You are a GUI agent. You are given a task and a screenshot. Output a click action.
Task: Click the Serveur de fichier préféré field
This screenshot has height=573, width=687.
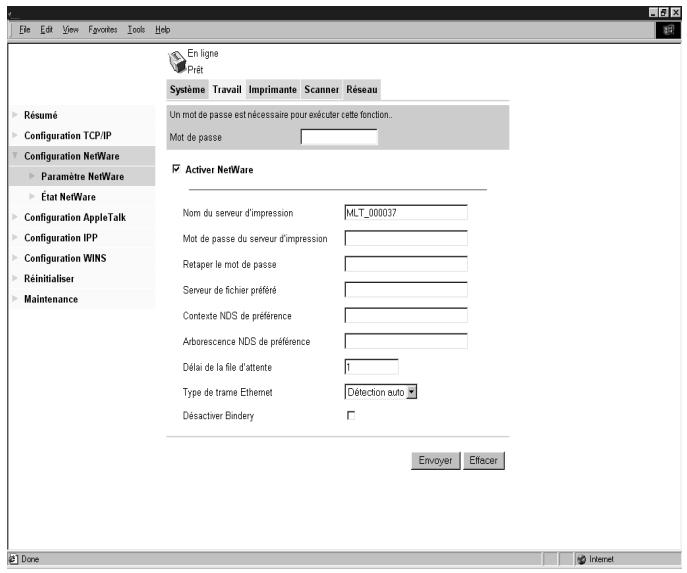[406, 290]
